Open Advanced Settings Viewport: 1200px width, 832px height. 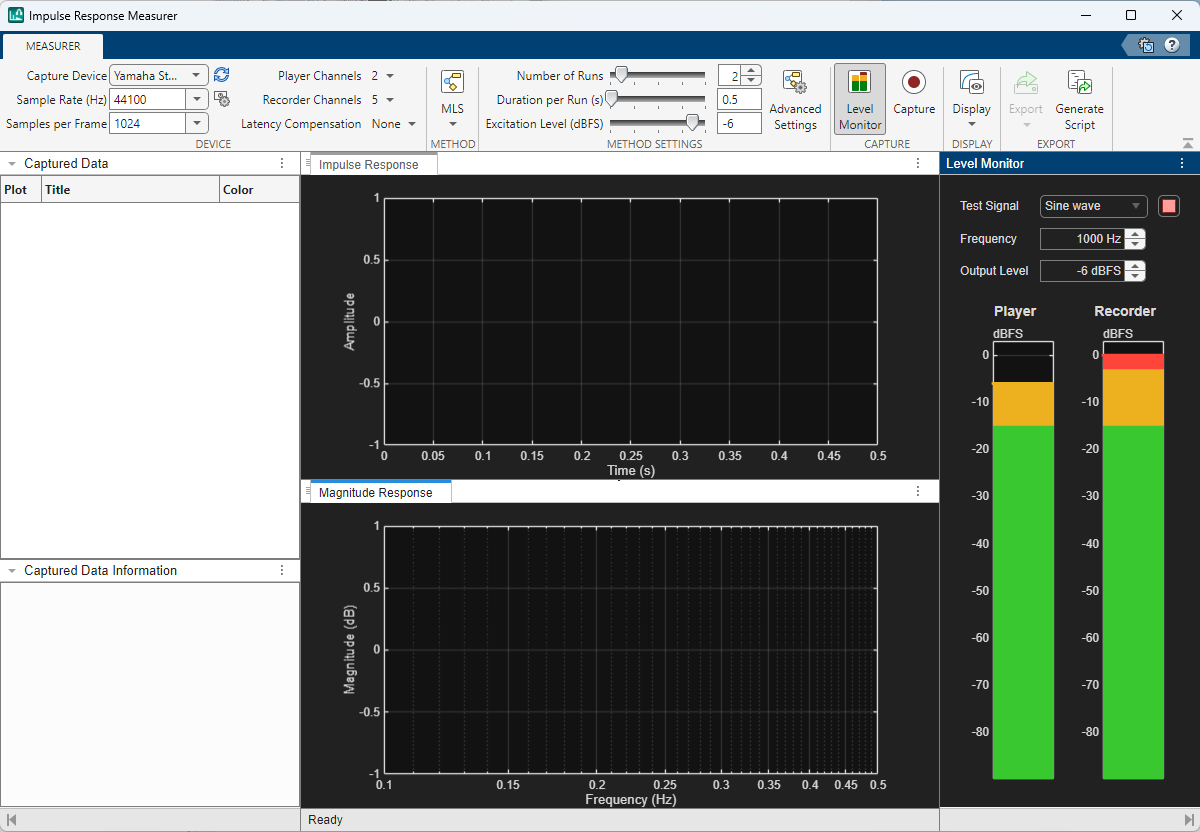(x=795, y=99)
